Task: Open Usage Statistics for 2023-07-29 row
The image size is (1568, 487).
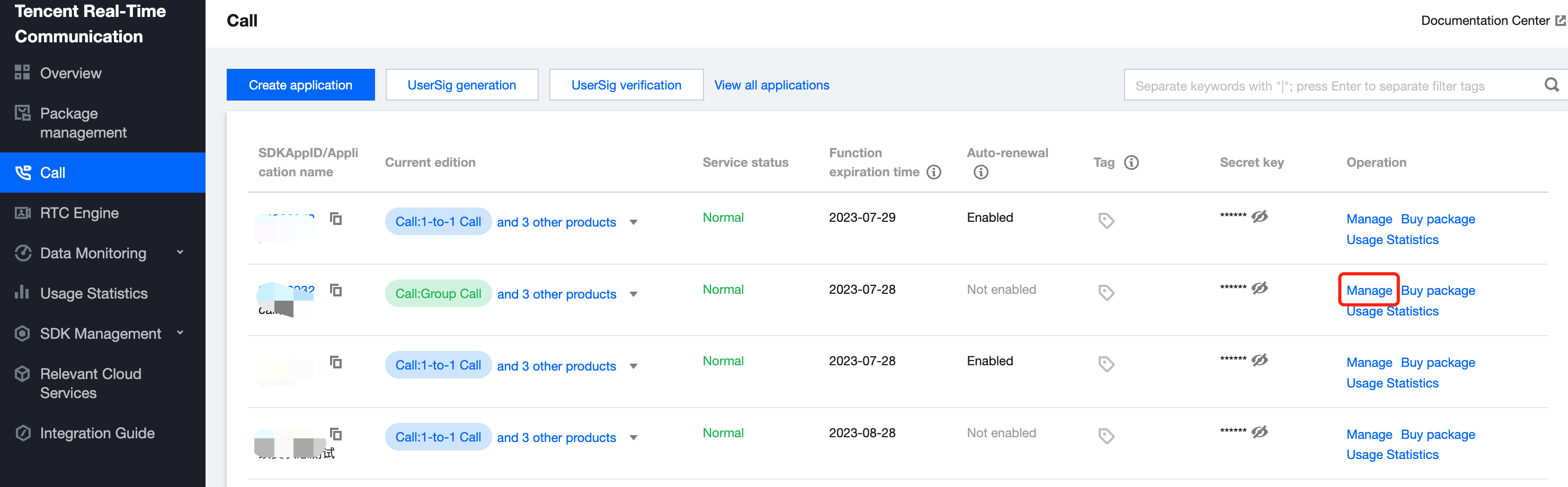Action: point(1392,240)
